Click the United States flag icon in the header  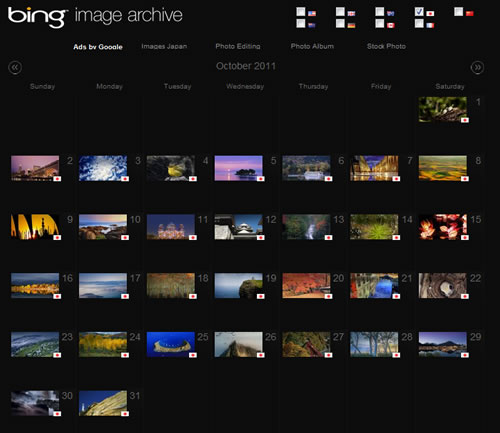312,14
